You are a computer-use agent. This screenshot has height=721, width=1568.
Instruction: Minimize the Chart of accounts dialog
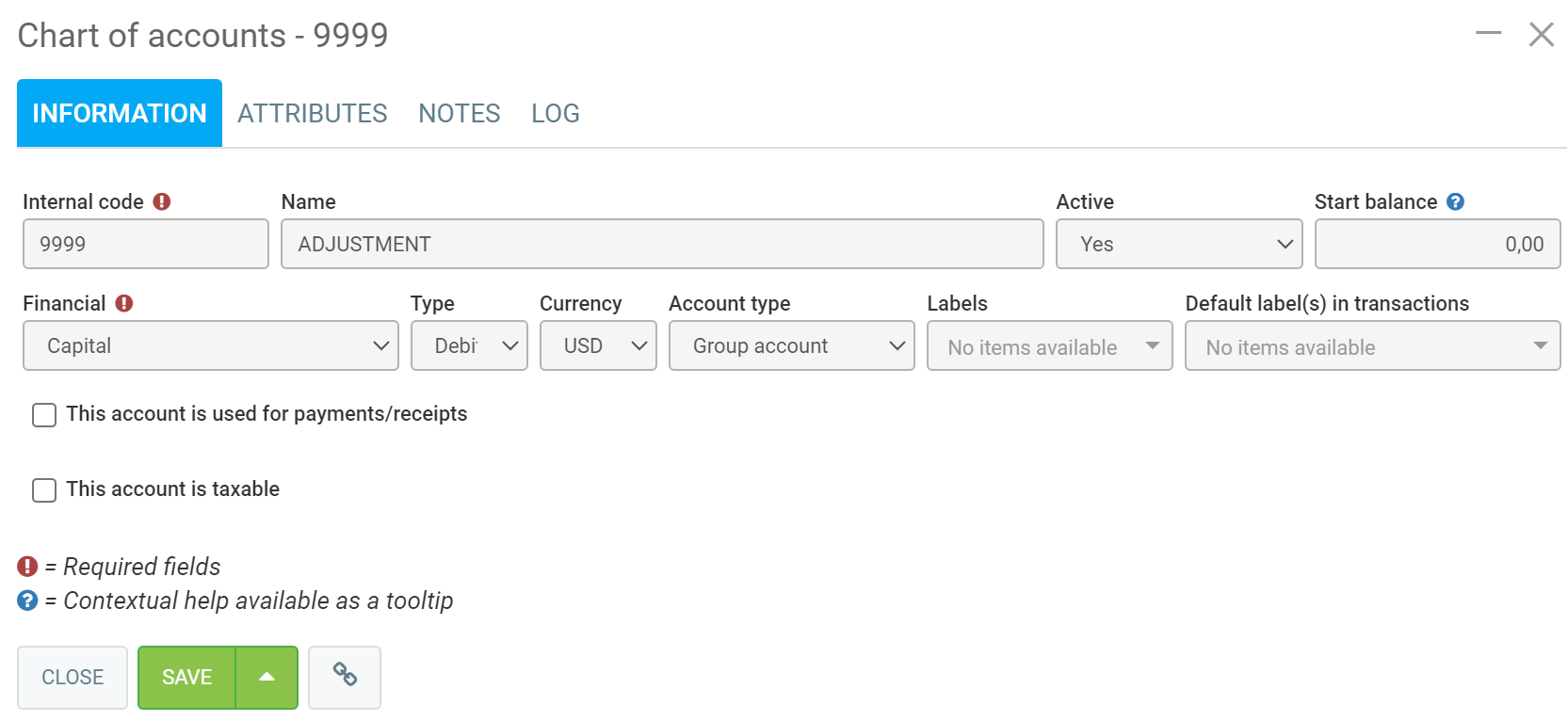coord(1488,34)
